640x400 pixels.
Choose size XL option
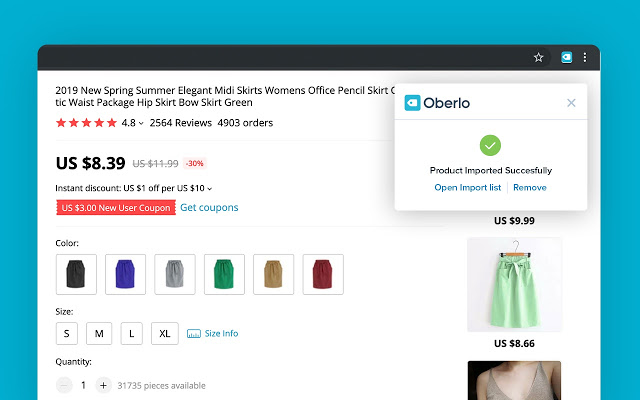coord(165,333)
